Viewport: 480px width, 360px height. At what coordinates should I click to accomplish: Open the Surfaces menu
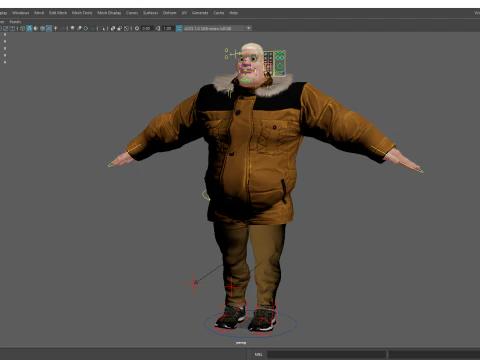(150, 13)
